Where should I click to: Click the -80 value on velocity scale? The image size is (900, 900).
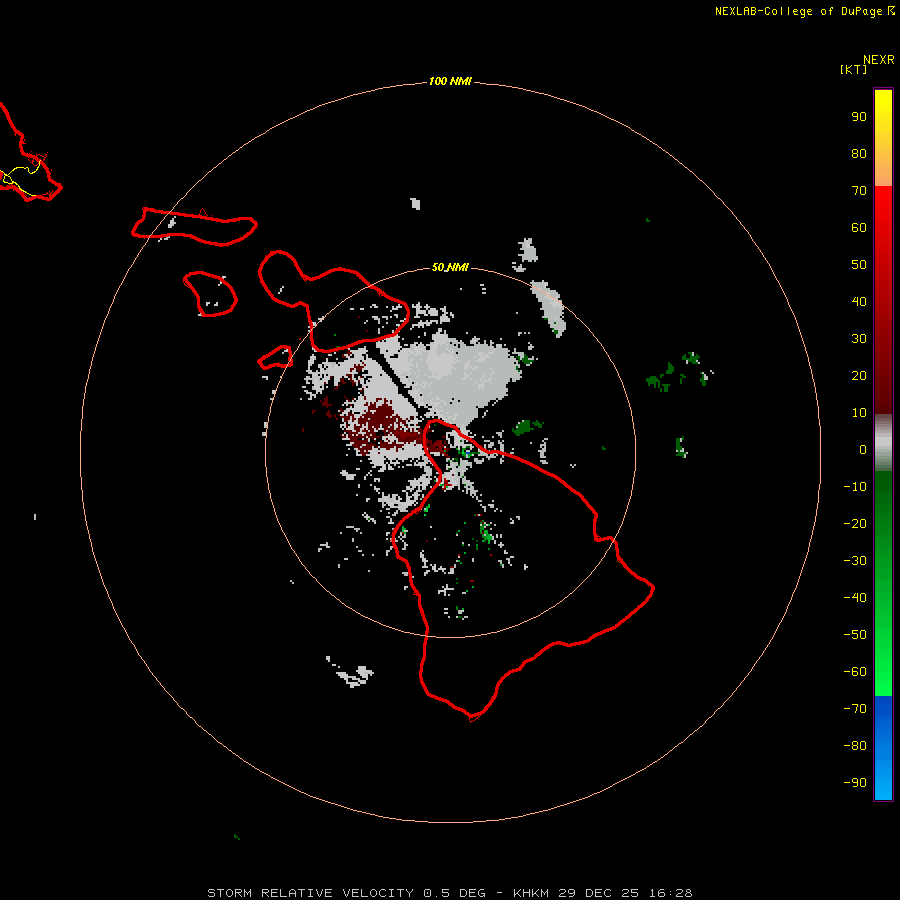tap(855, 746)
